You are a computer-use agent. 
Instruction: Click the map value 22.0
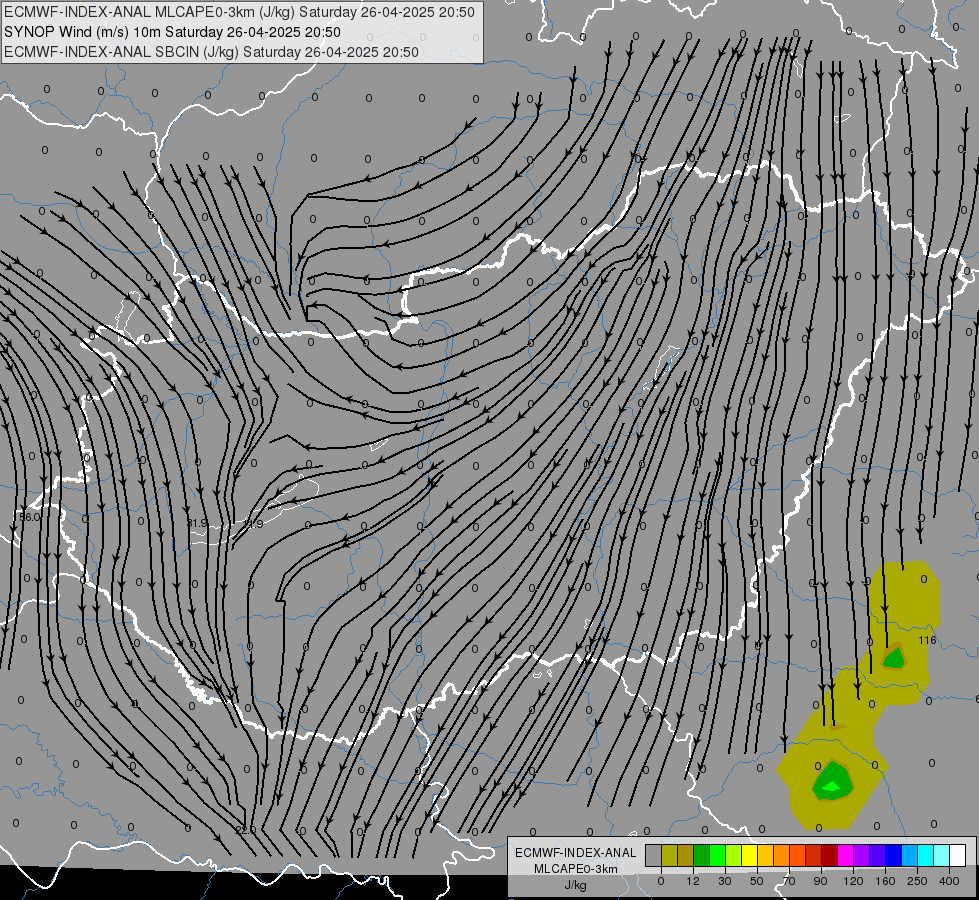(x=246, y=830)
